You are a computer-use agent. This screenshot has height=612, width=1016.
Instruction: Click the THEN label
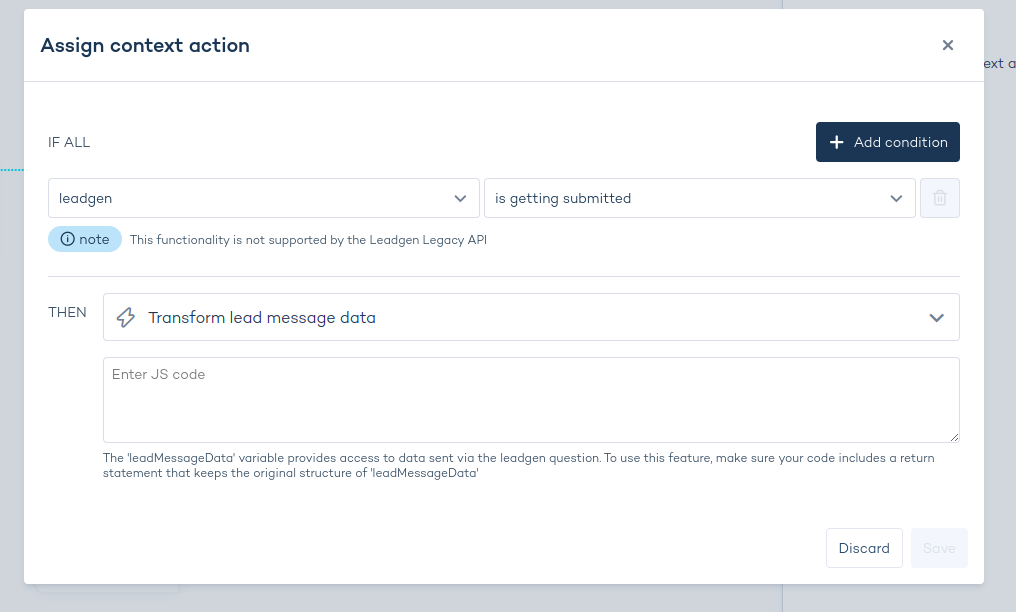[x=67, y=312]
